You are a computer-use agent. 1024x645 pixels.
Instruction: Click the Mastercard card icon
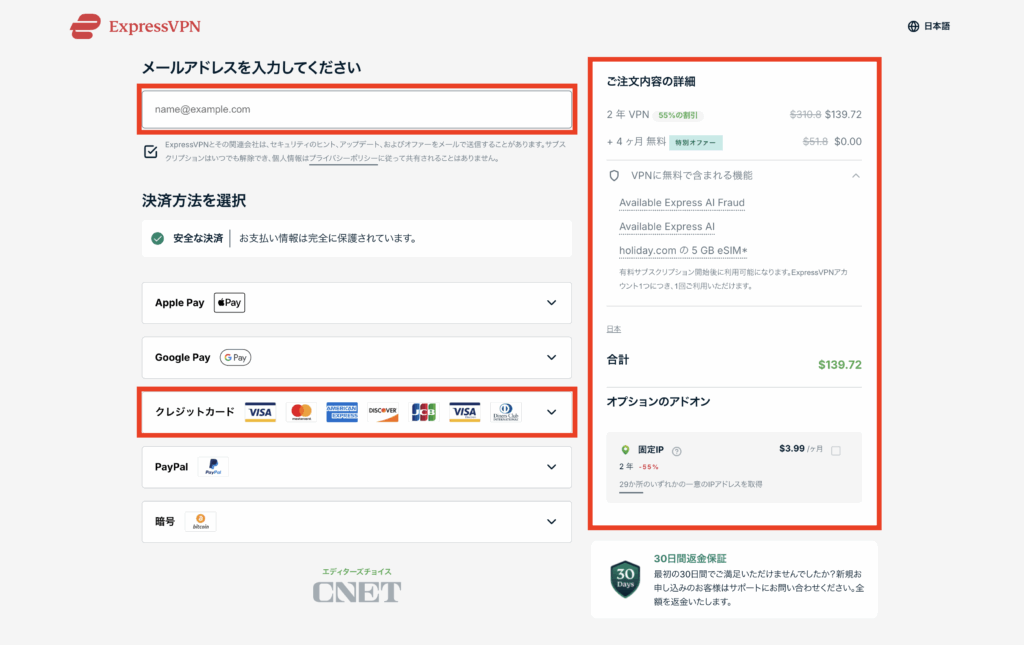pyautogui.click(x=301, y=412)
